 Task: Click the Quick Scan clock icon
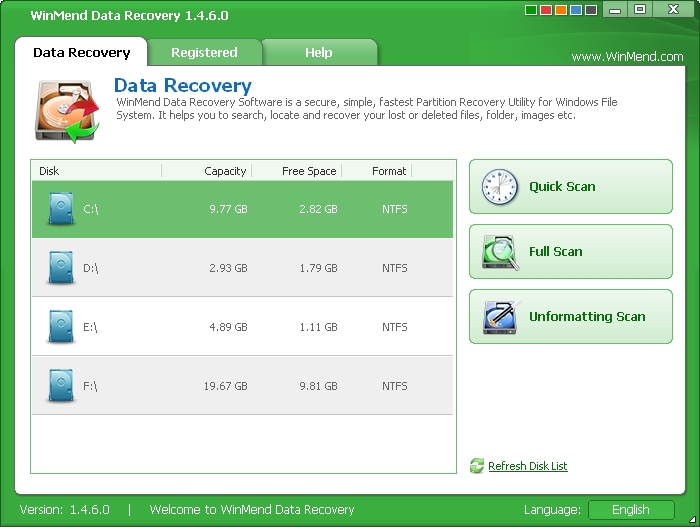[x=500, y=187]
